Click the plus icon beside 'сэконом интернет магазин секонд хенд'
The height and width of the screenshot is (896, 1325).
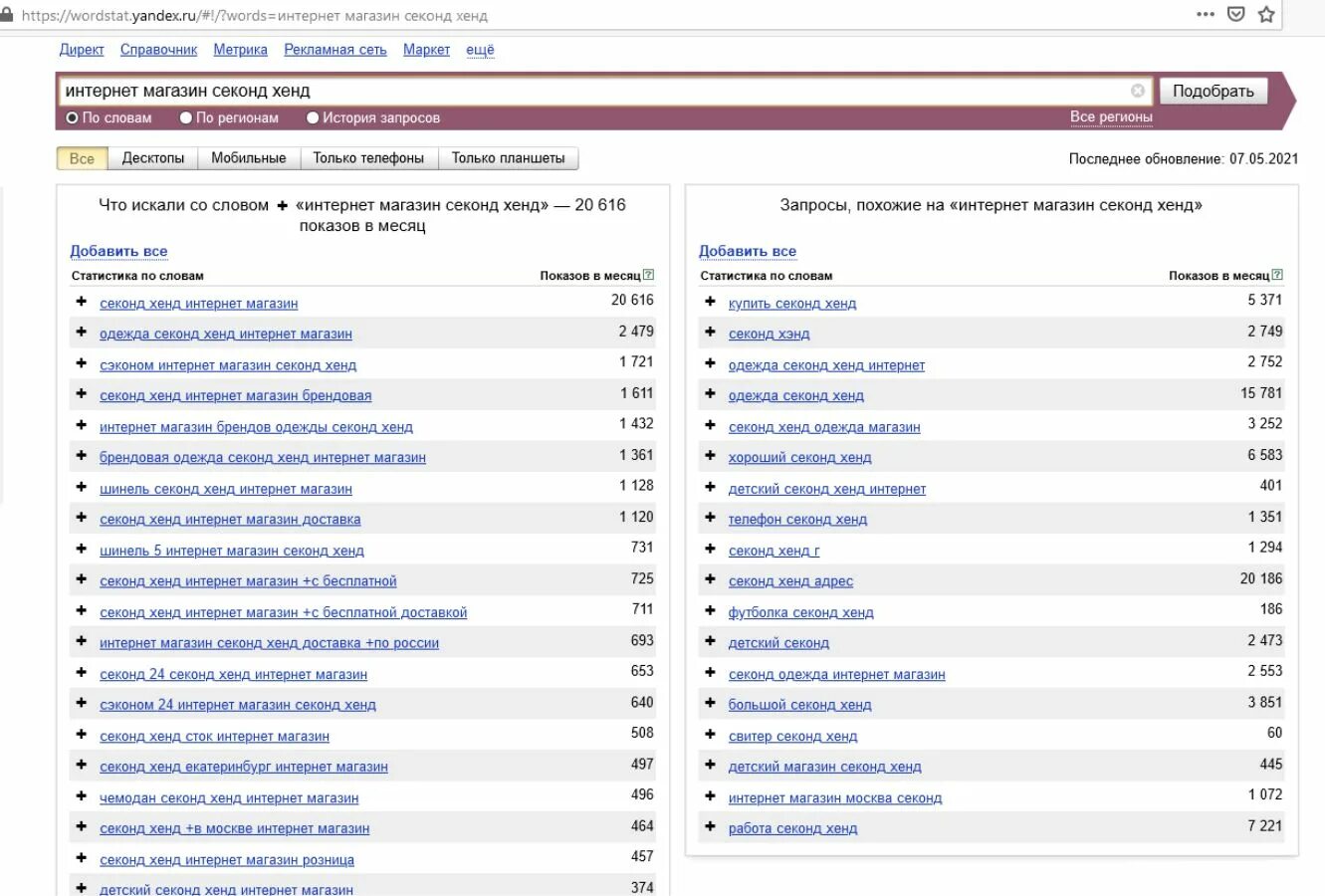82,363
